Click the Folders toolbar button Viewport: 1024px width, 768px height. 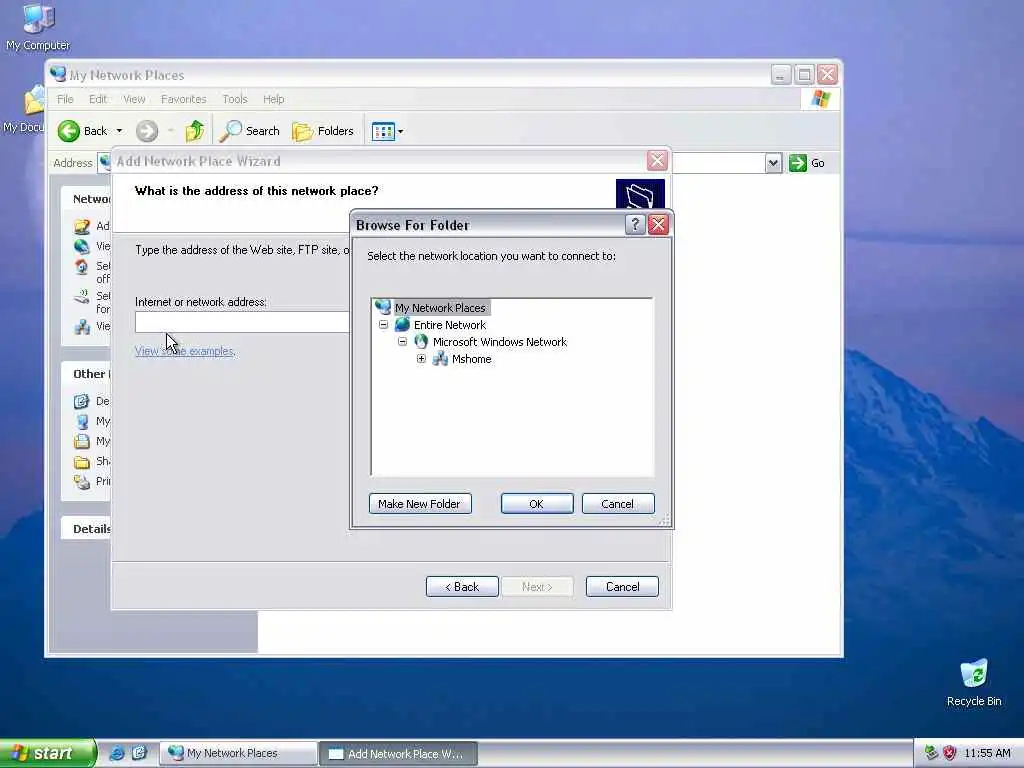coord(323,131)
